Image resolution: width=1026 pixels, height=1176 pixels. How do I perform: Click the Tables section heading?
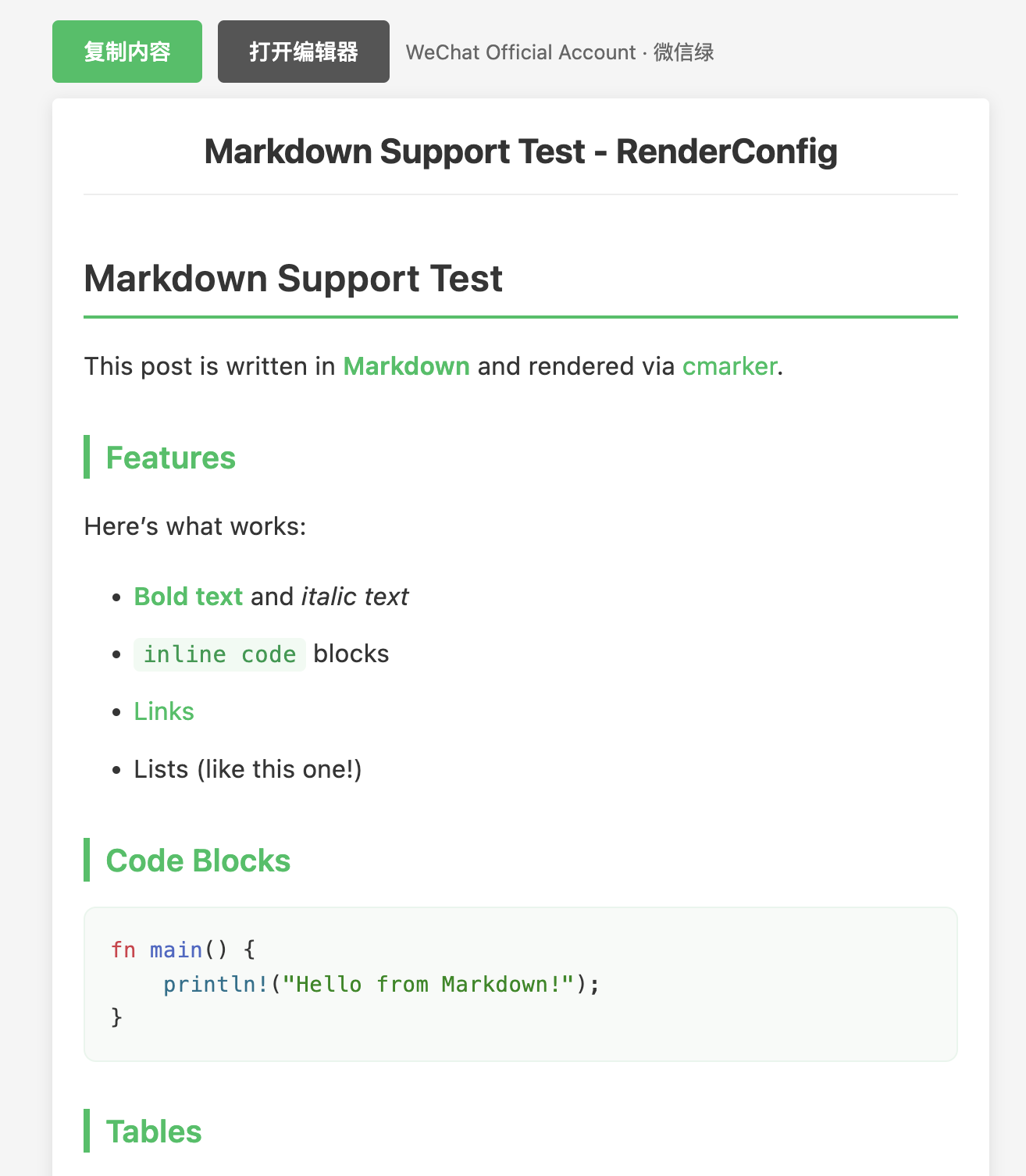(154, 1131)
